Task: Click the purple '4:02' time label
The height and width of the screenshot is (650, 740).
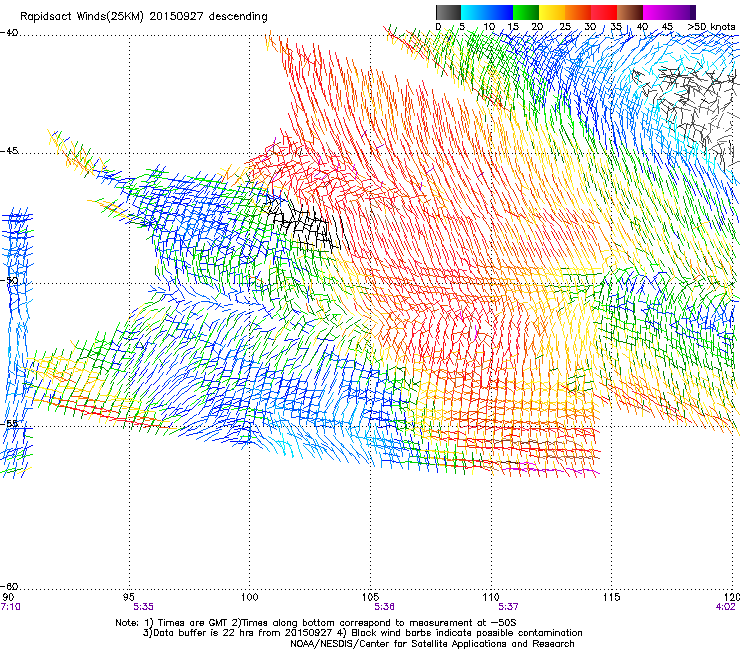Action: click(x=726, y=607)
